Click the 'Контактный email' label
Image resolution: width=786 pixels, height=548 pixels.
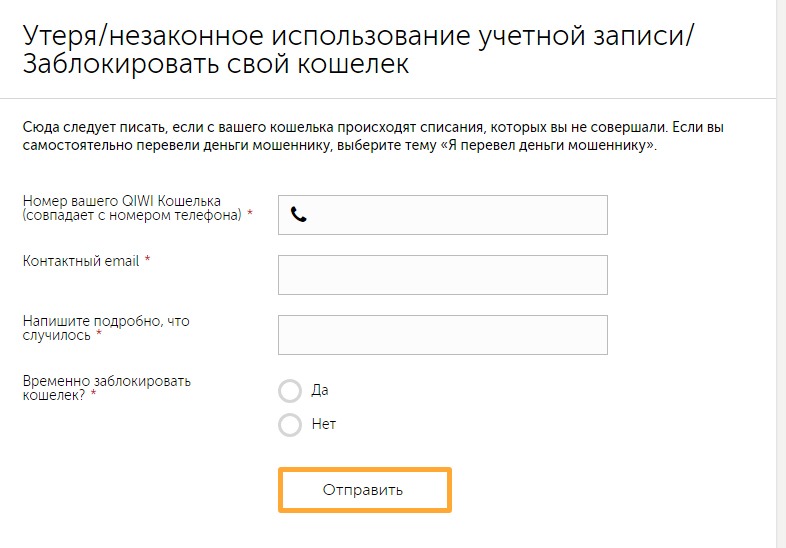(82, 261)
